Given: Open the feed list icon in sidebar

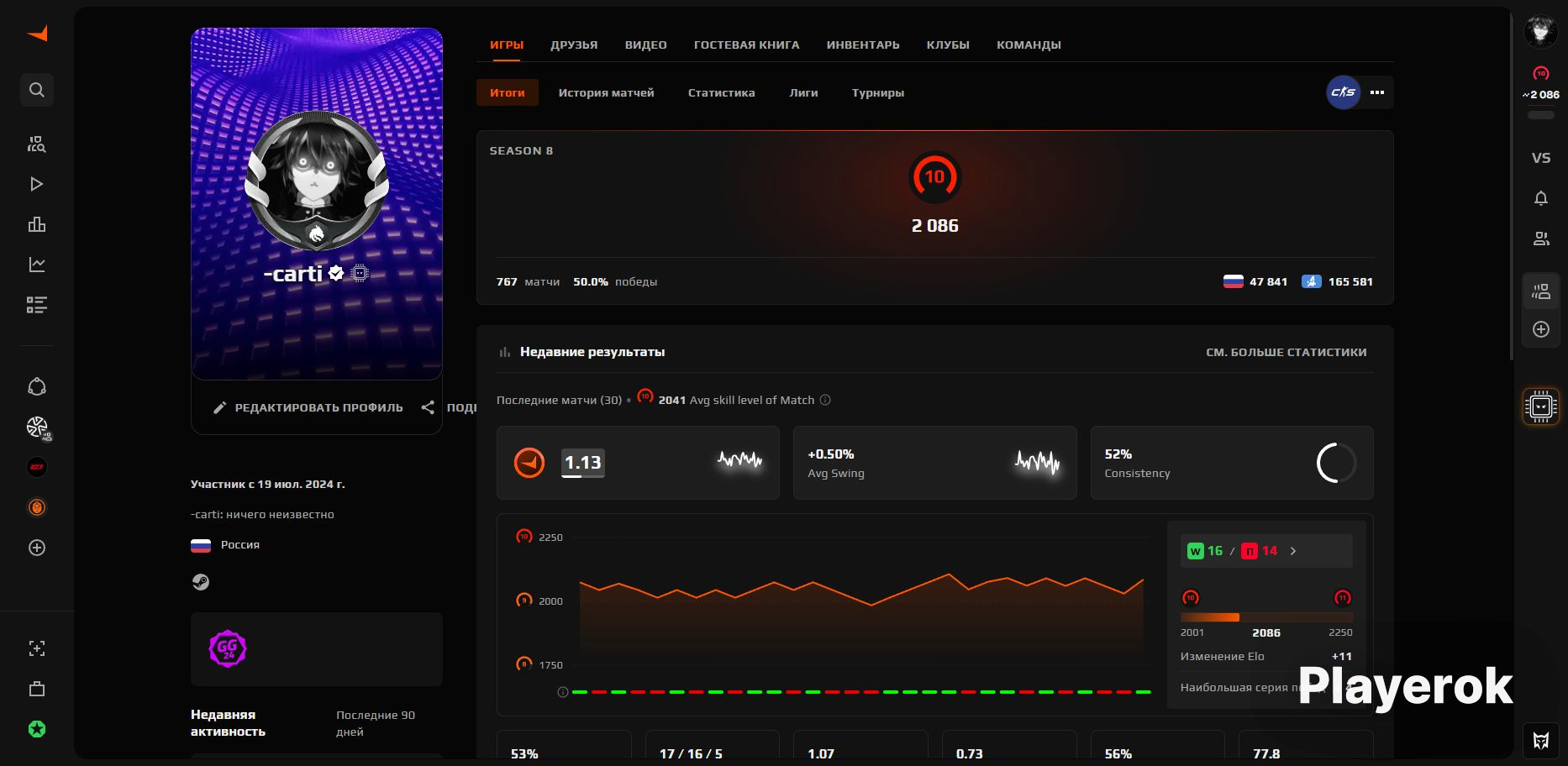Looking at the screenshot, I should pos(37,305).
